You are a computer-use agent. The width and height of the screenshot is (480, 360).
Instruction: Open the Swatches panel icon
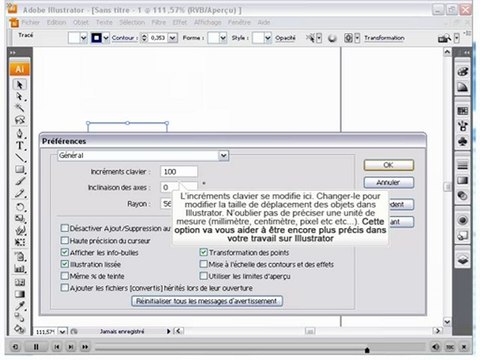[x=463, y=111]
